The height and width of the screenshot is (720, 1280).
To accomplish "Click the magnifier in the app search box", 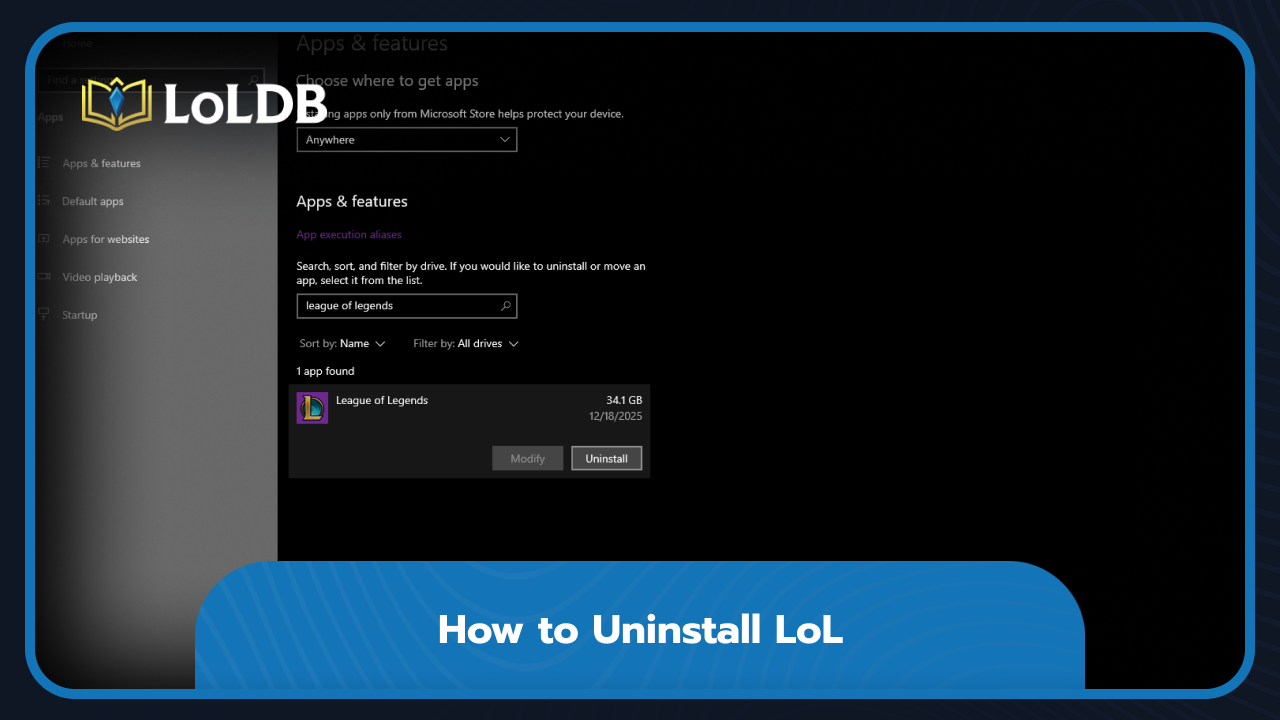I will (507, 305).
